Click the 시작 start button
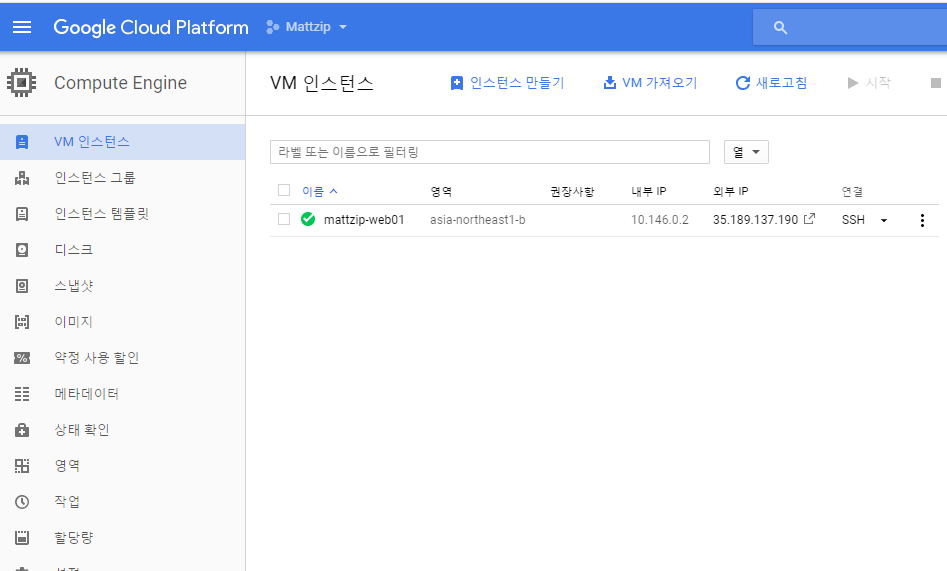 tap(869, 83)
